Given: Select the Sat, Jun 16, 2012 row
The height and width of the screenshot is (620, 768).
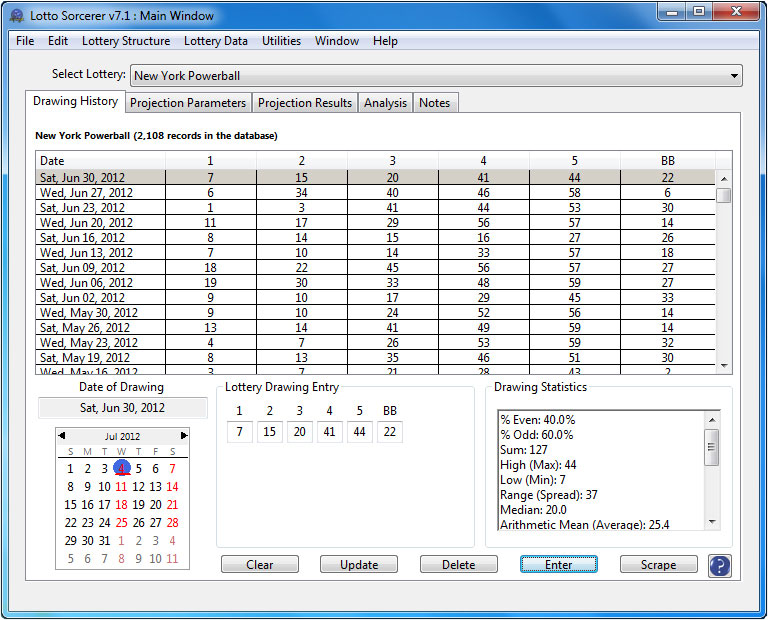Looking at the screenshot, I should (376, 238).
